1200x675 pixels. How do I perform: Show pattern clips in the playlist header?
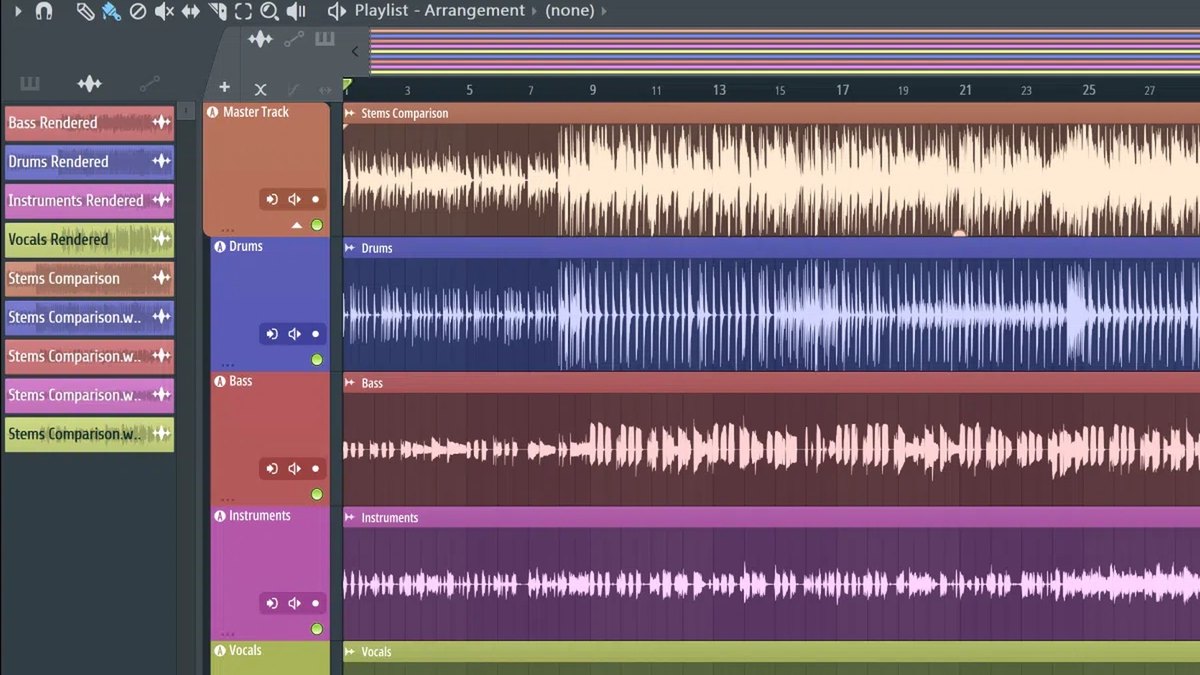pyautogui.click(x=325, y=39)
